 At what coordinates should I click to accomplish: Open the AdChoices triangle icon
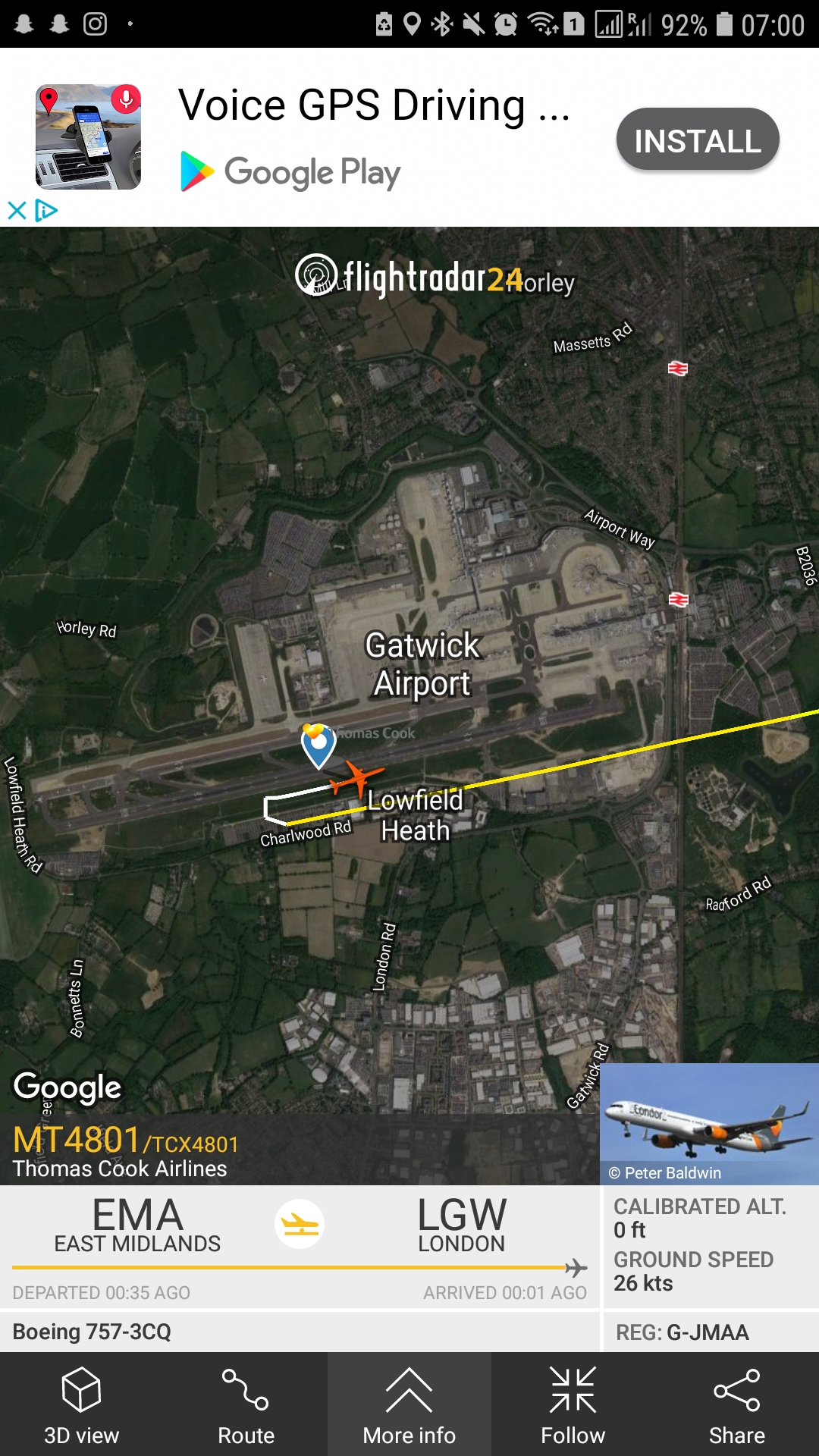pos(46,210)
